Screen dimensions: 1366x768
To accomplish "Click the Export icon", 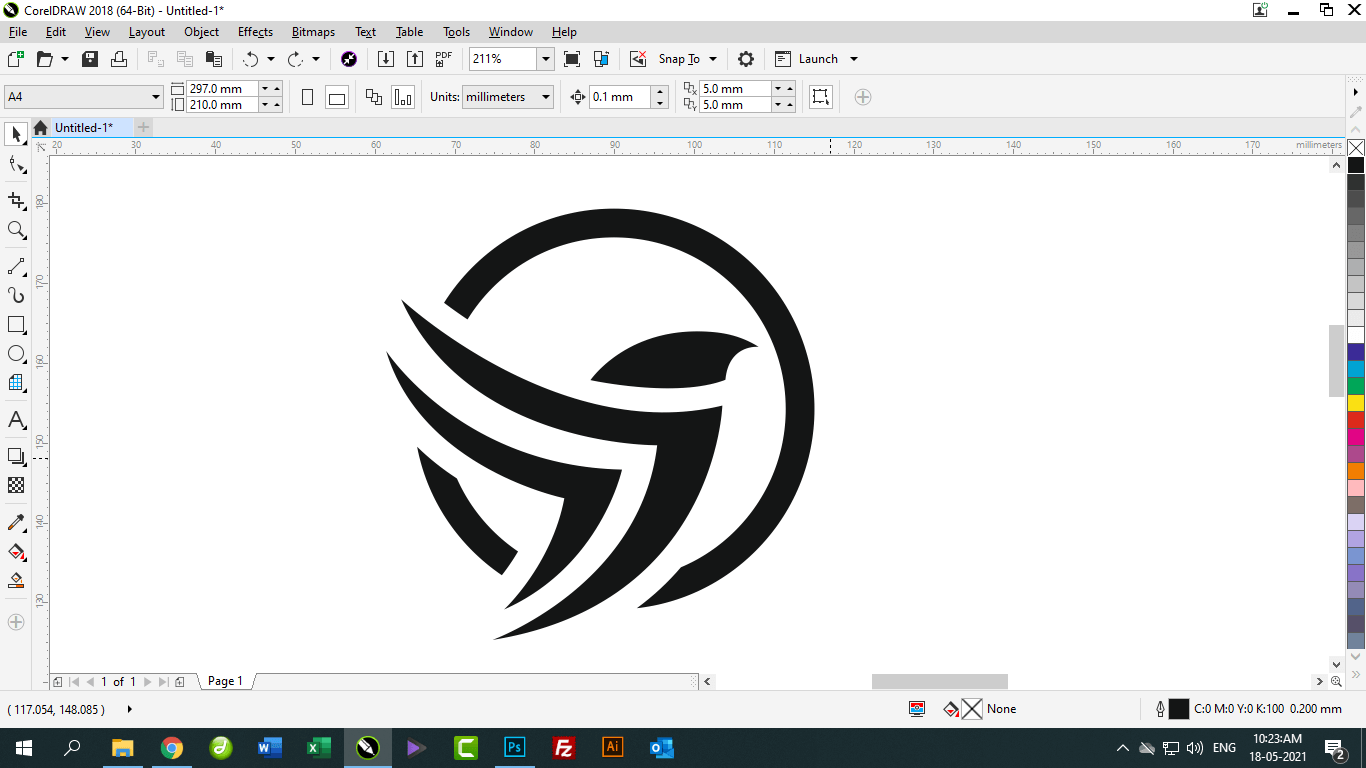I will [414, 59].
